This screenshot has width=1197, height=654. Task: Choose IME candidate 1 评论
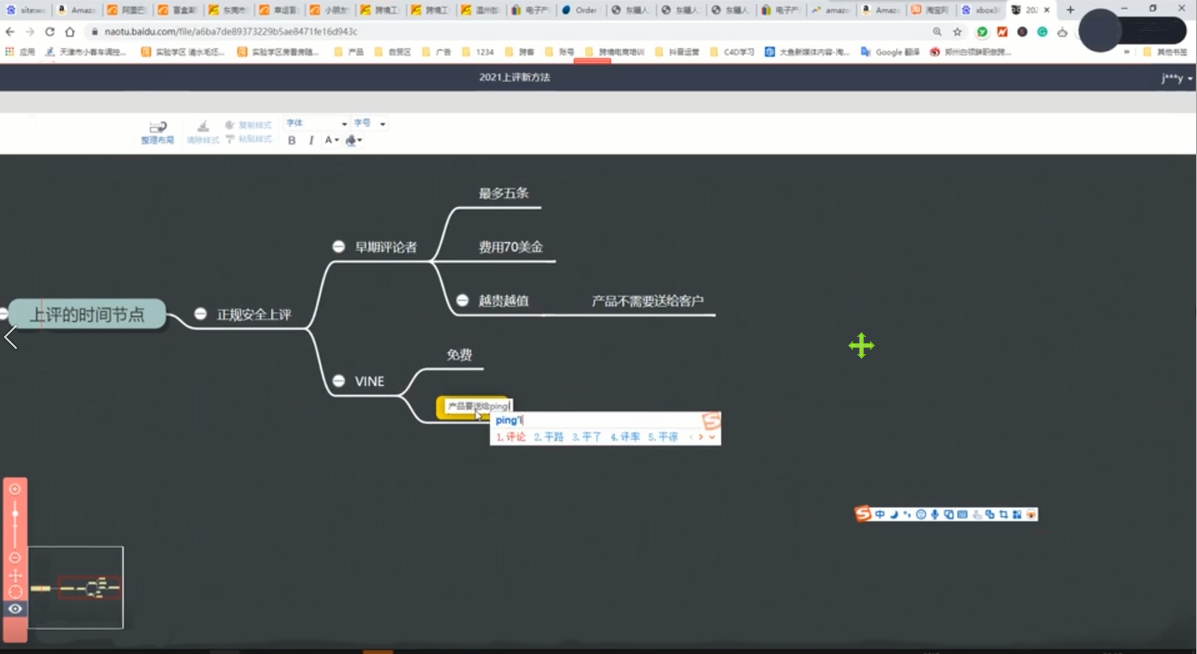[x=511, y=437]
